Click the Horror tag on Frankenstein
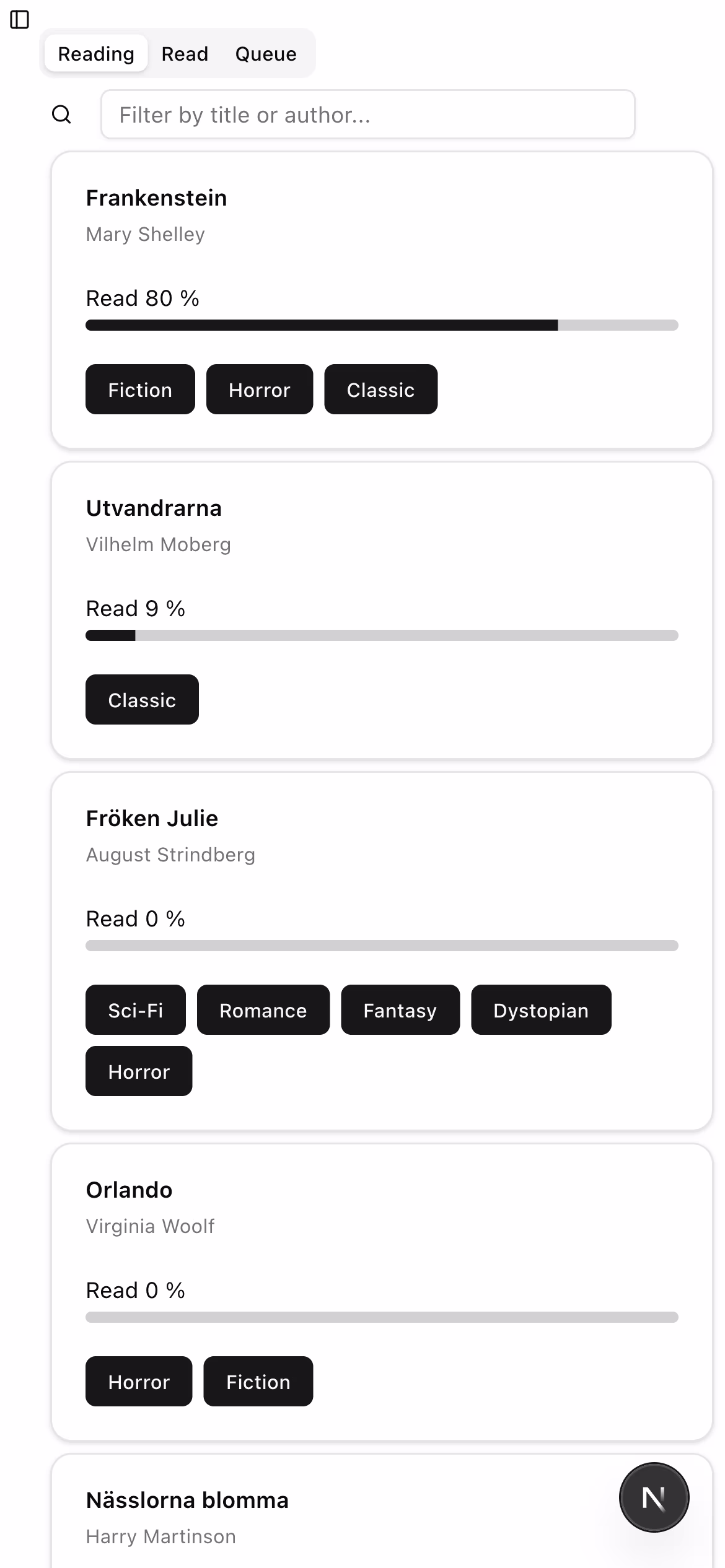 (259, 390)
